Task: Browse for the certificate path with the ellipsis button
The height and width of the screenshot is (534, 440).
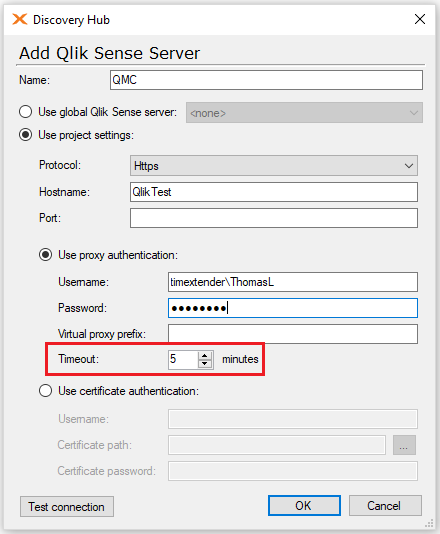Action: [x=404, y=445]
